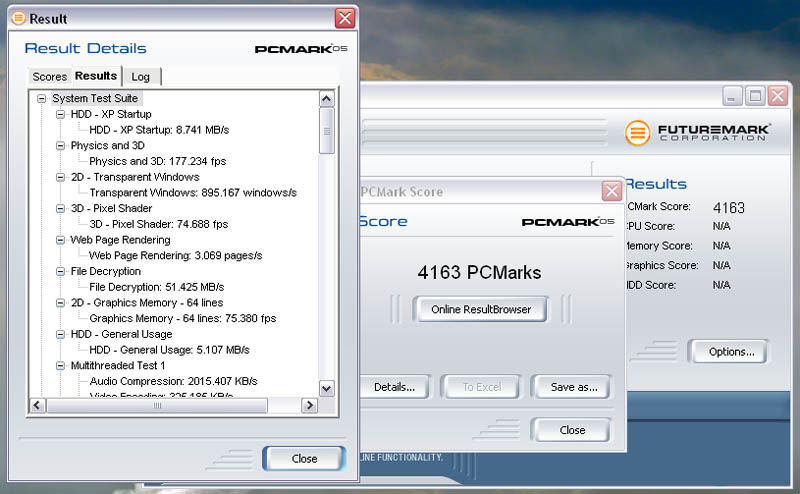
Task: Close the PCMark Score dialog with X
Action: pos(611,191)
